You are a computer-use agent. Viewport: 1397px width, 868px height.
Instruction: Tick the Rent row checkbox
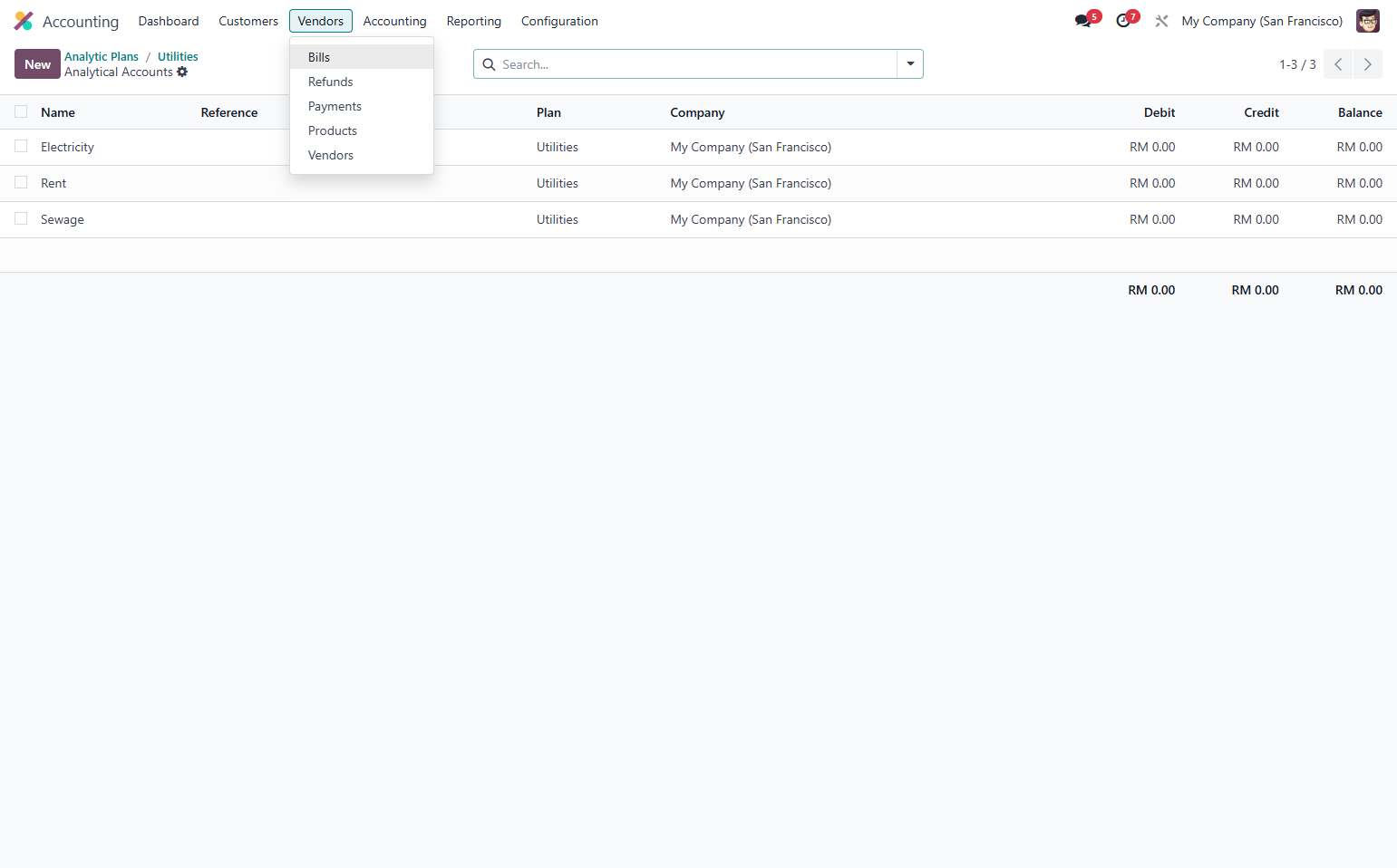[21, 182]
